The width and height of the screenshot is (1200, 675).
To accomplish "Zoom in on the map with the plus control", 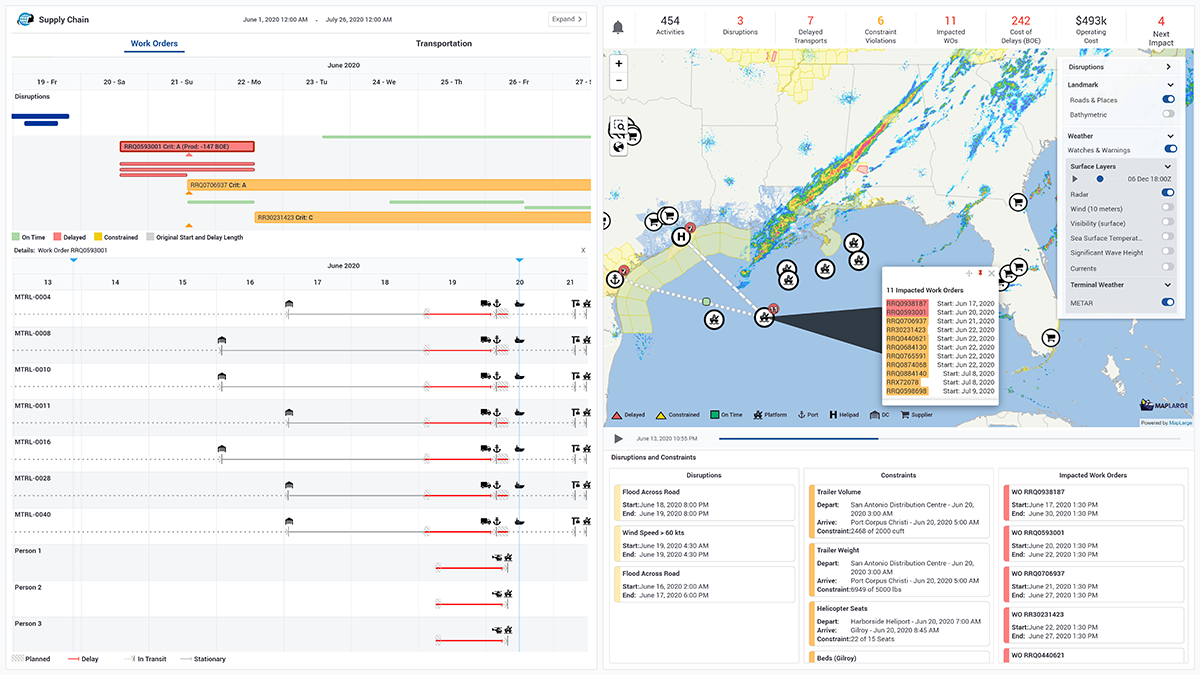I will [x=619, y=63].
